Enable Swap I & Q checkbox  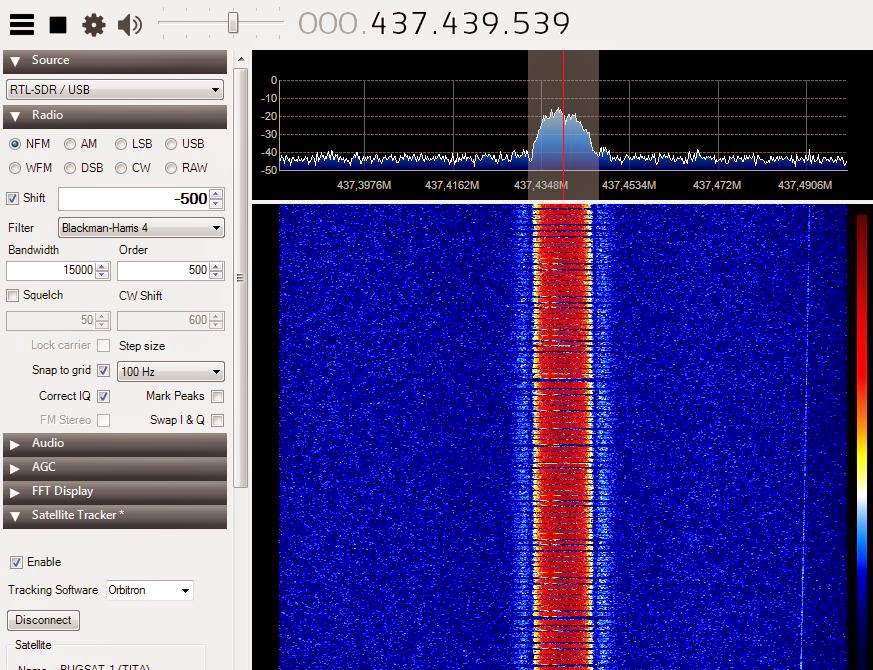click(218, 420)
